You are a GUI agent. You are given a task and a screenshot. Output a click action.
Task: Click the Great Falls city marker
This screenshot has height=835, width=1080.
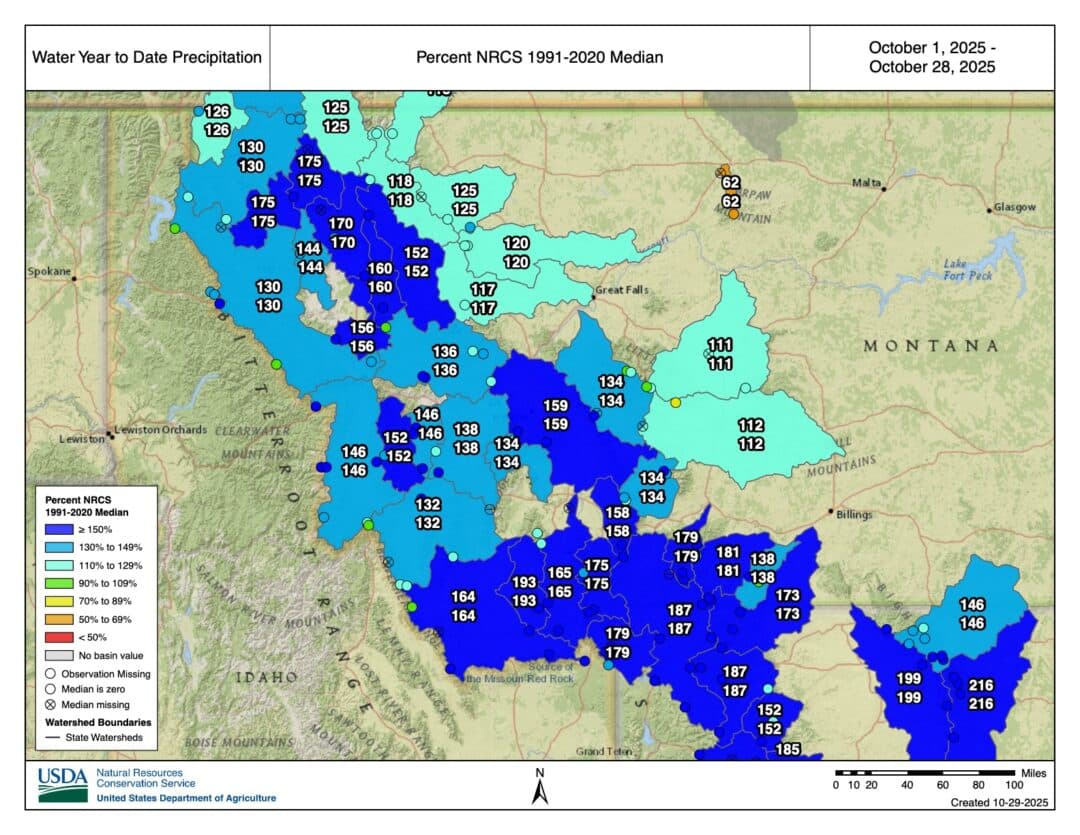pyautogui.click(x=593, y=298)
